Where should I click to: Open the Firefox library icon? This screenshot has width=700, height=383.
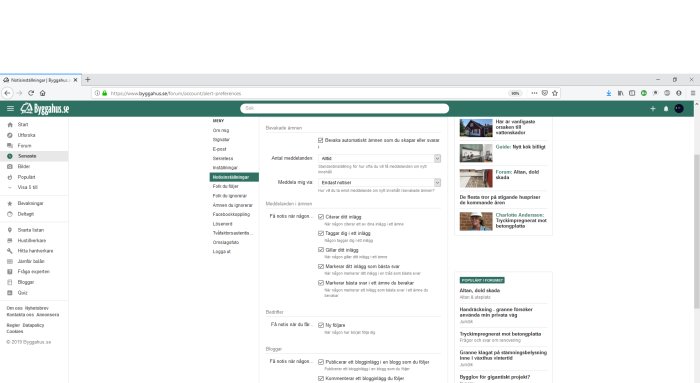pos(621,93)
